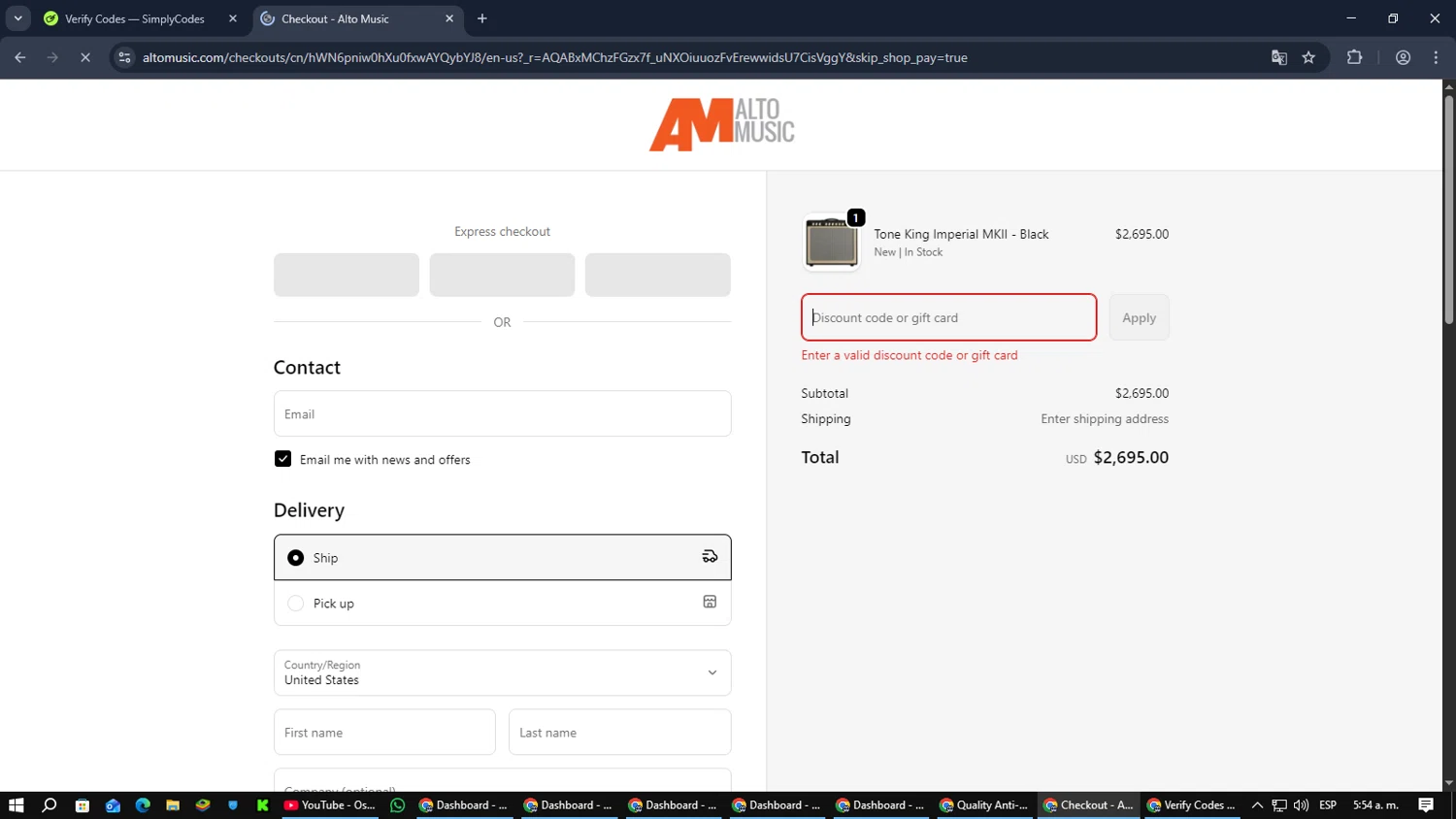Select the Pick up delivery radio button

coord(296,604)
